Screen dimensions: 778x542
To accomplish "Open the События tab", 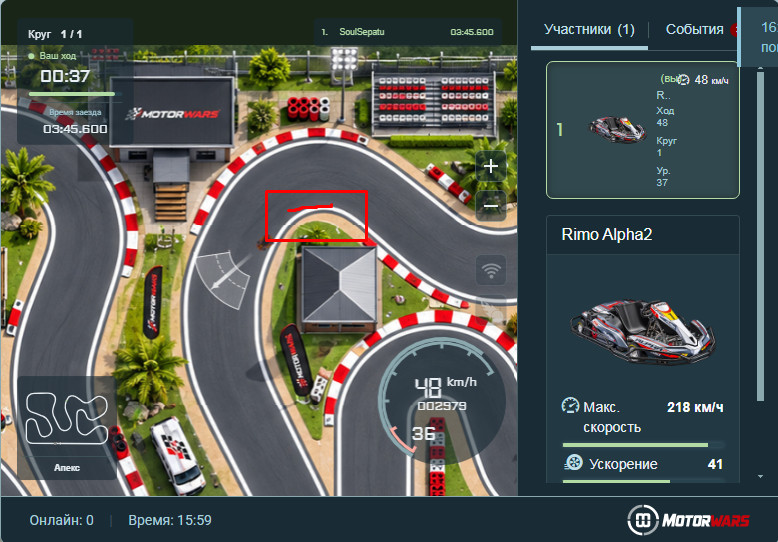I will pos(694,30).
